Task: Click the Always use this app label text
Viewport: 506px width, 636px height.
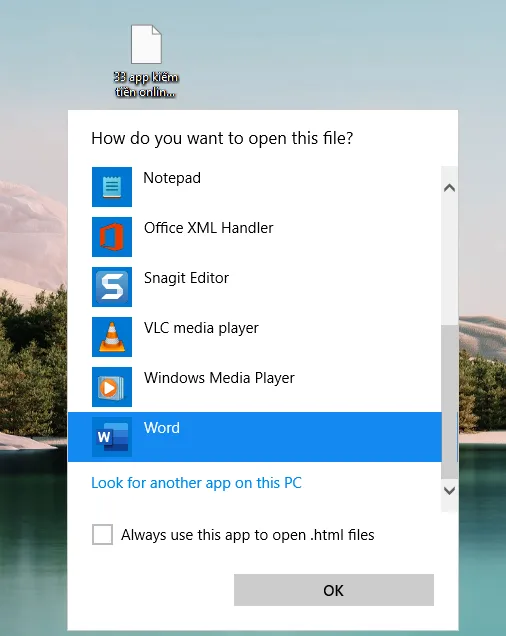Action: 248,535
